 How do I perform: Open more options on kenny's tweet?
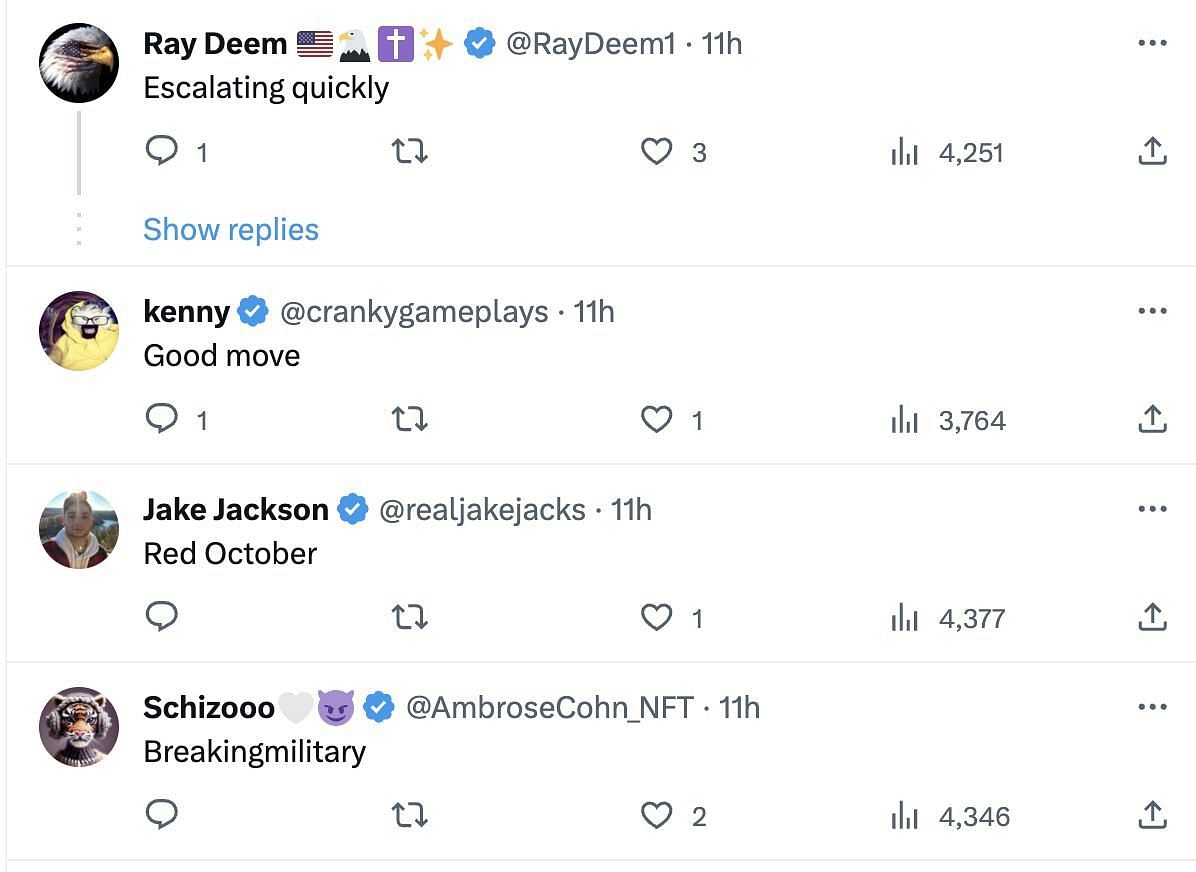[x=1152, y=311]
